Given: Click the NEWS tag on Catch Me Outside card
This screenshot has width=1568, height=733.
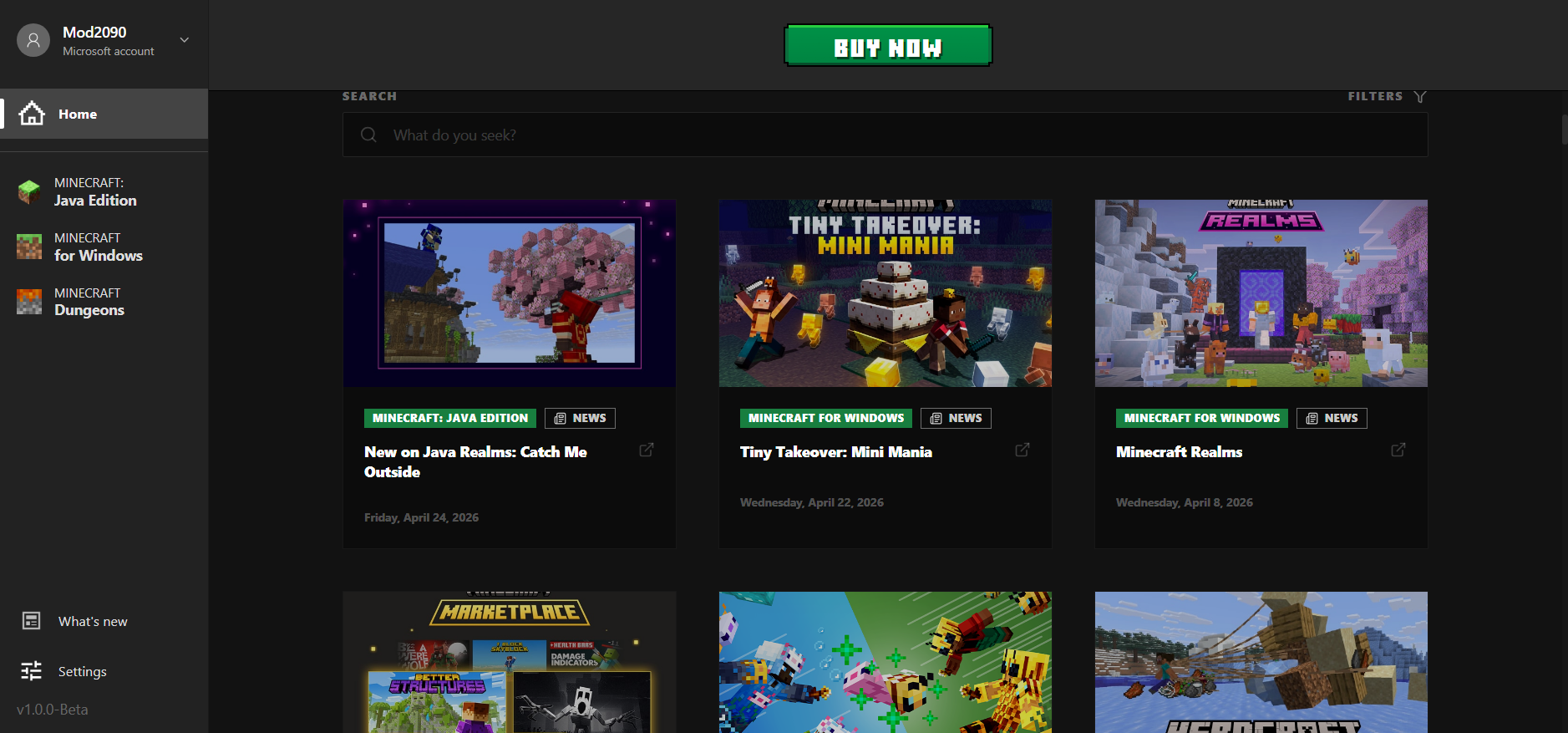Looking at the screenshot, I should pyautogui.click(x=580, y=418).
